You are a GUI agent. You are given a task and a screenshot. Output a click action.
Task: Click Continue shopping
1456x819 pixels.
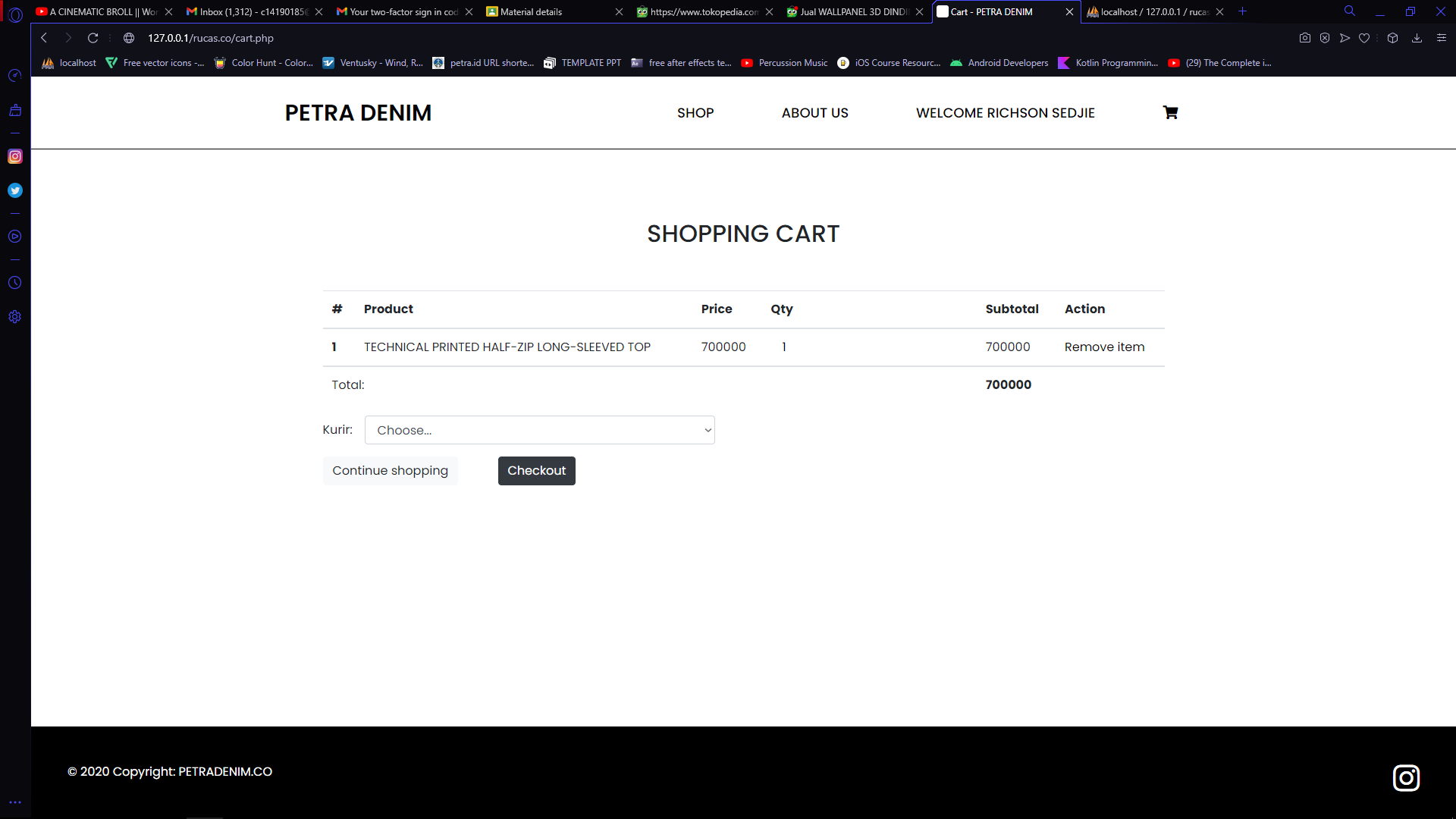pyautogui.click(x=390, y=470)
